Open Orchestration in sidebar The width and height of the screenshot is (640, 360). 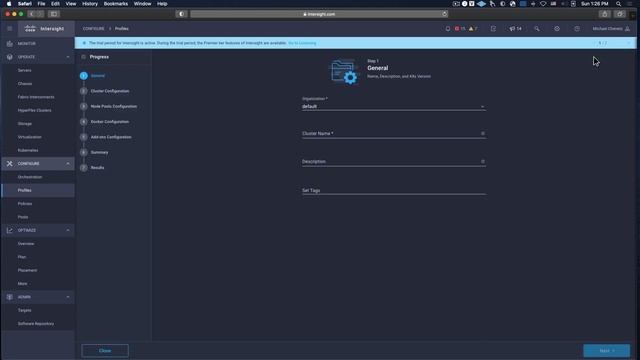tap(30, 177)
